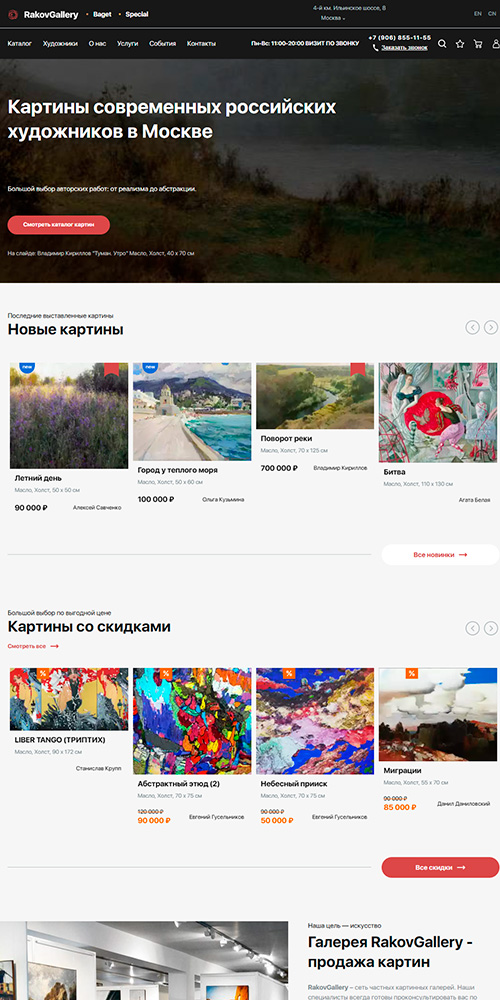The image size is (500, 1000).
Task: Open the Летний день painting thumbnail
Action: point(69,416)
